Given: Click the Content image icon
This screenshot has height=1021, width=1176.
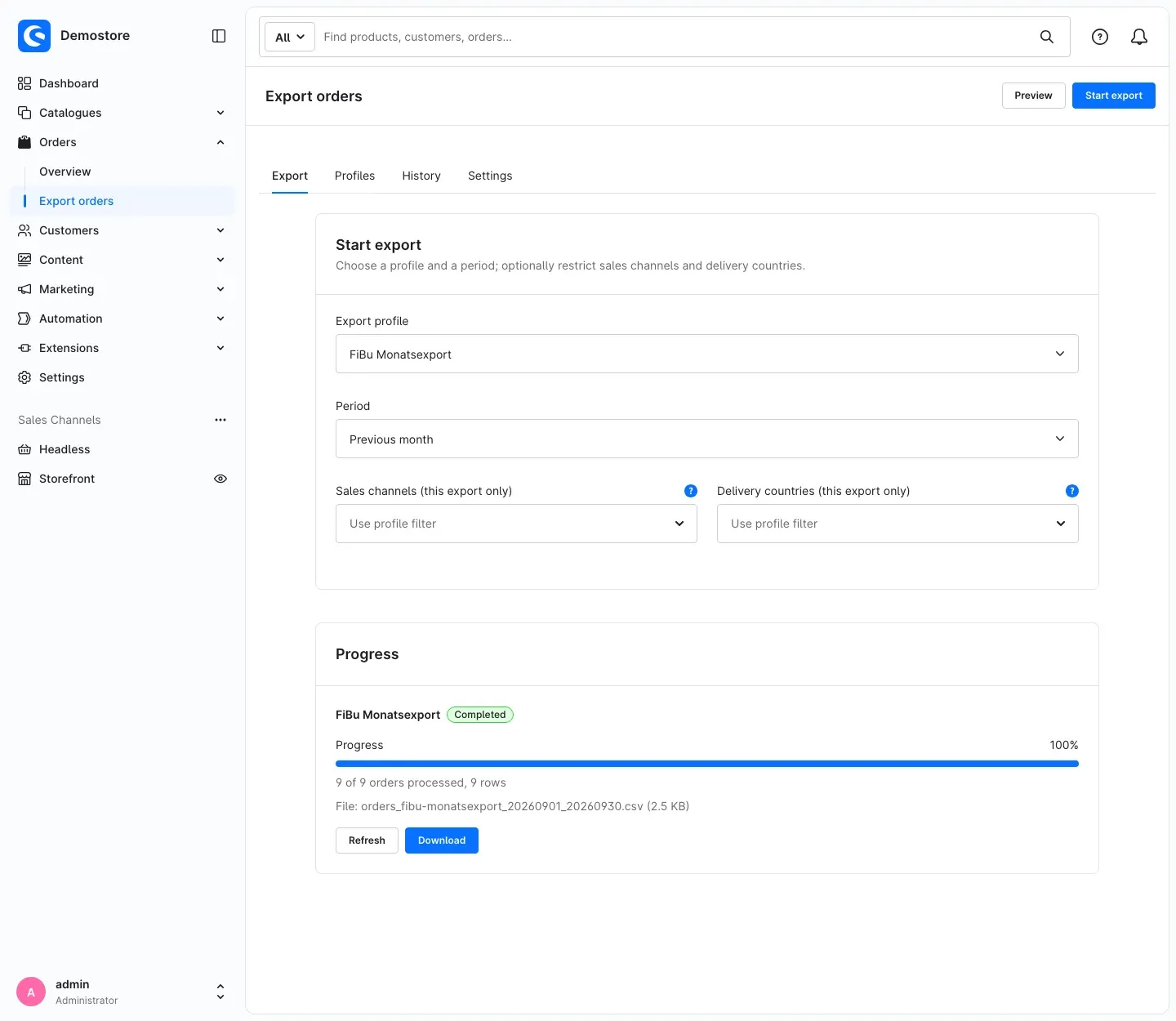Looking at the screenshot, I should click(24, 260).
